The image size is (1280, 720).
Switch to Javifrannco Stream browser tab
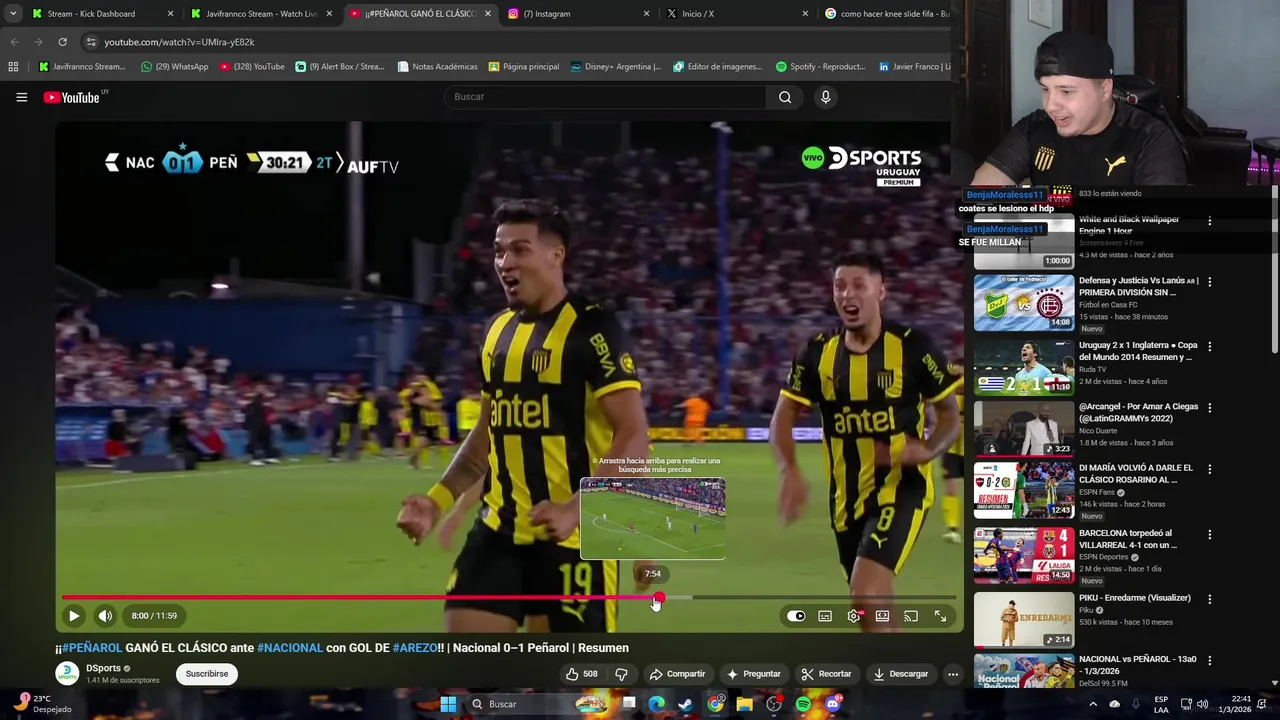coord(260,14)
